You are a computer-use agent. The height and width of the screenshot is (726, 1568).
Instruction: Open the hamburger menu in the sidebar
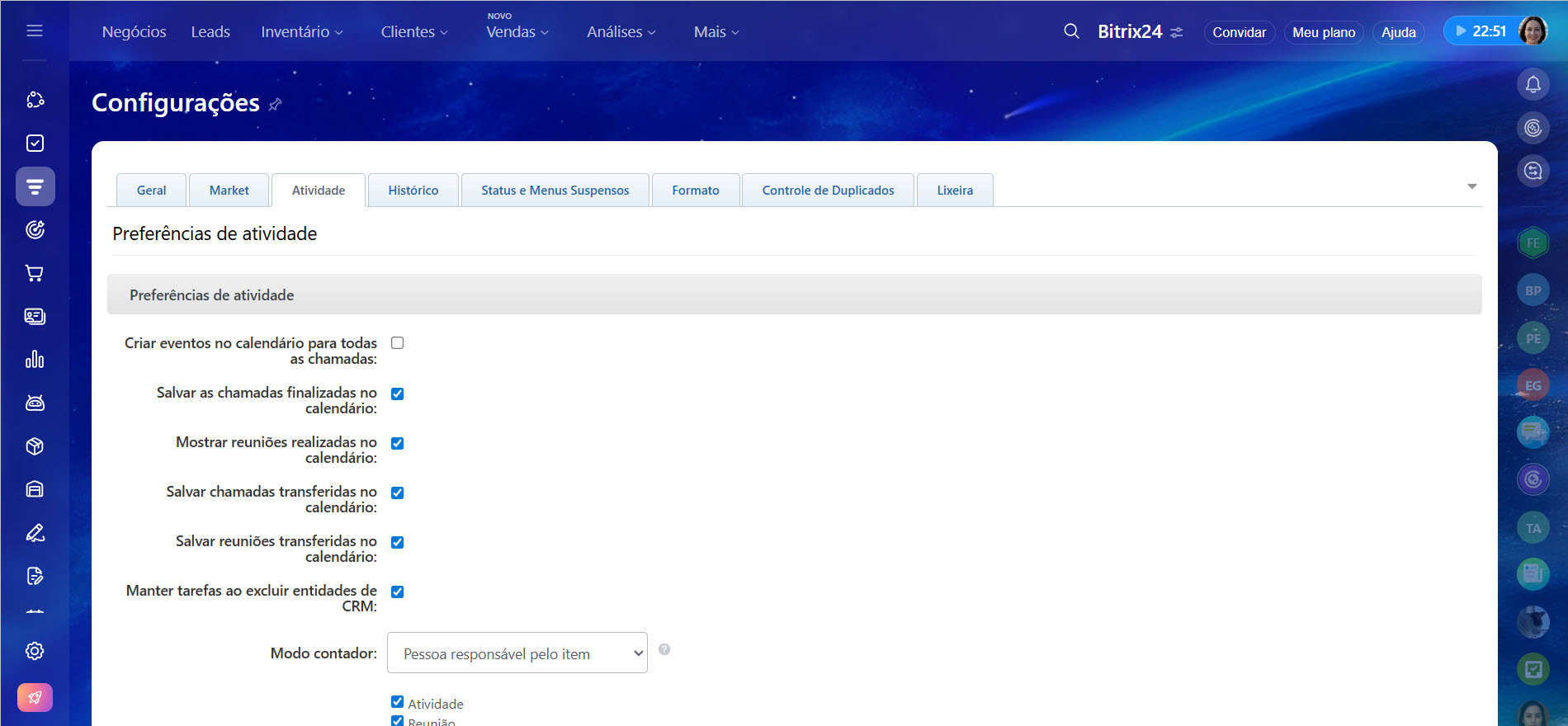click(x=35, y=31)
